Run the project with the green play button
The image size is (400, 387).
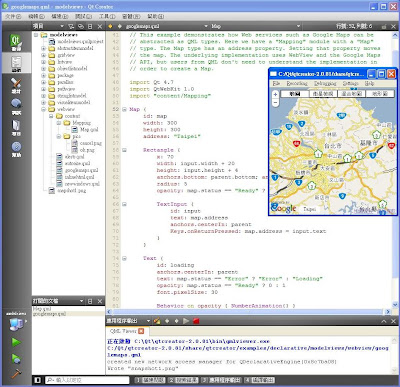click(16, 342)
